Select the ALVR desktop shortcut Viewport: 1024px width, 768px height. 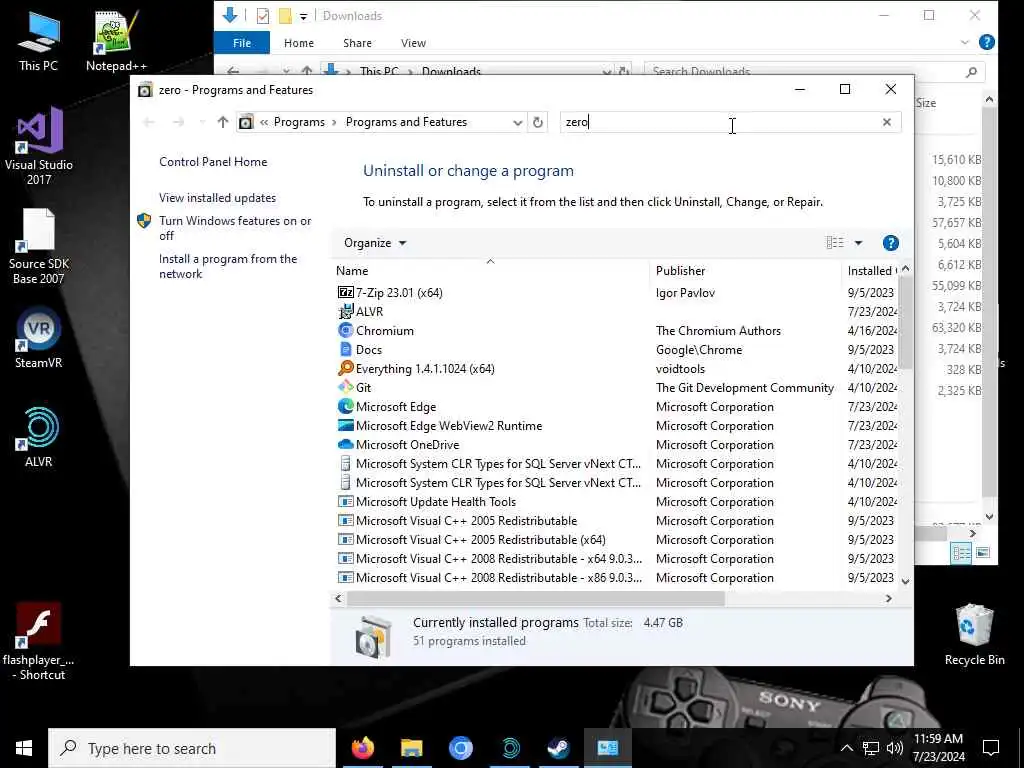[x=39, y=437]
